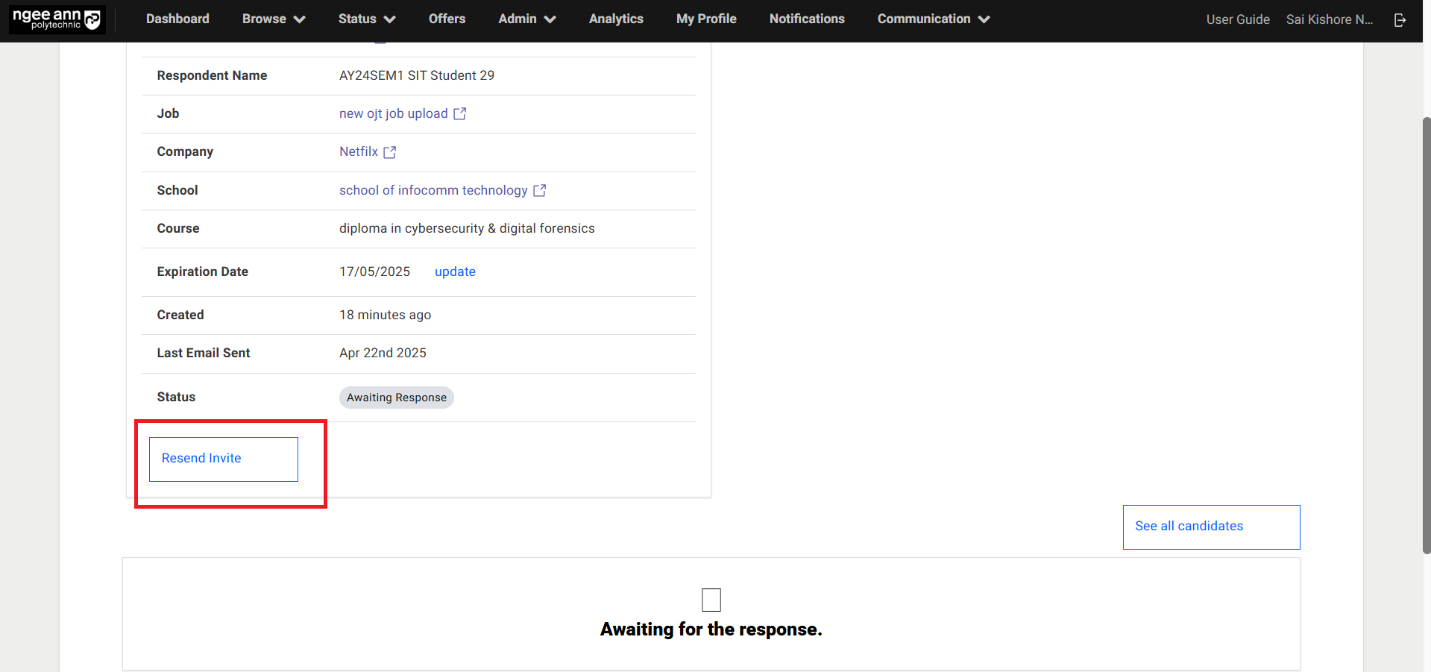
Task: Expand the Admin dropdown menu
Action: (x=525, y=18)
